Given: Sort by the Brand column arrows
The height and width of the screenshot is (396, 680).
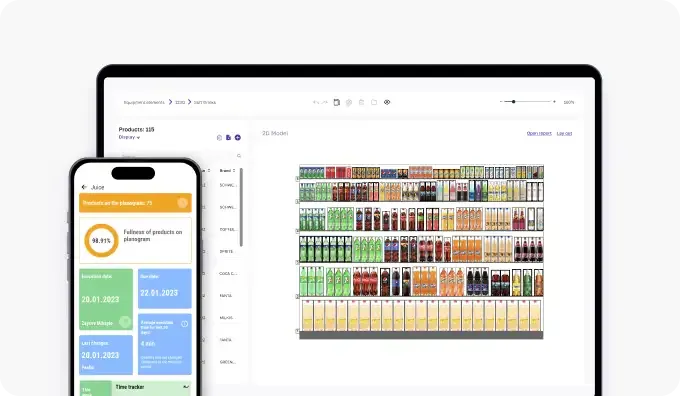Looking at the screenshot, I should (234, 170).
